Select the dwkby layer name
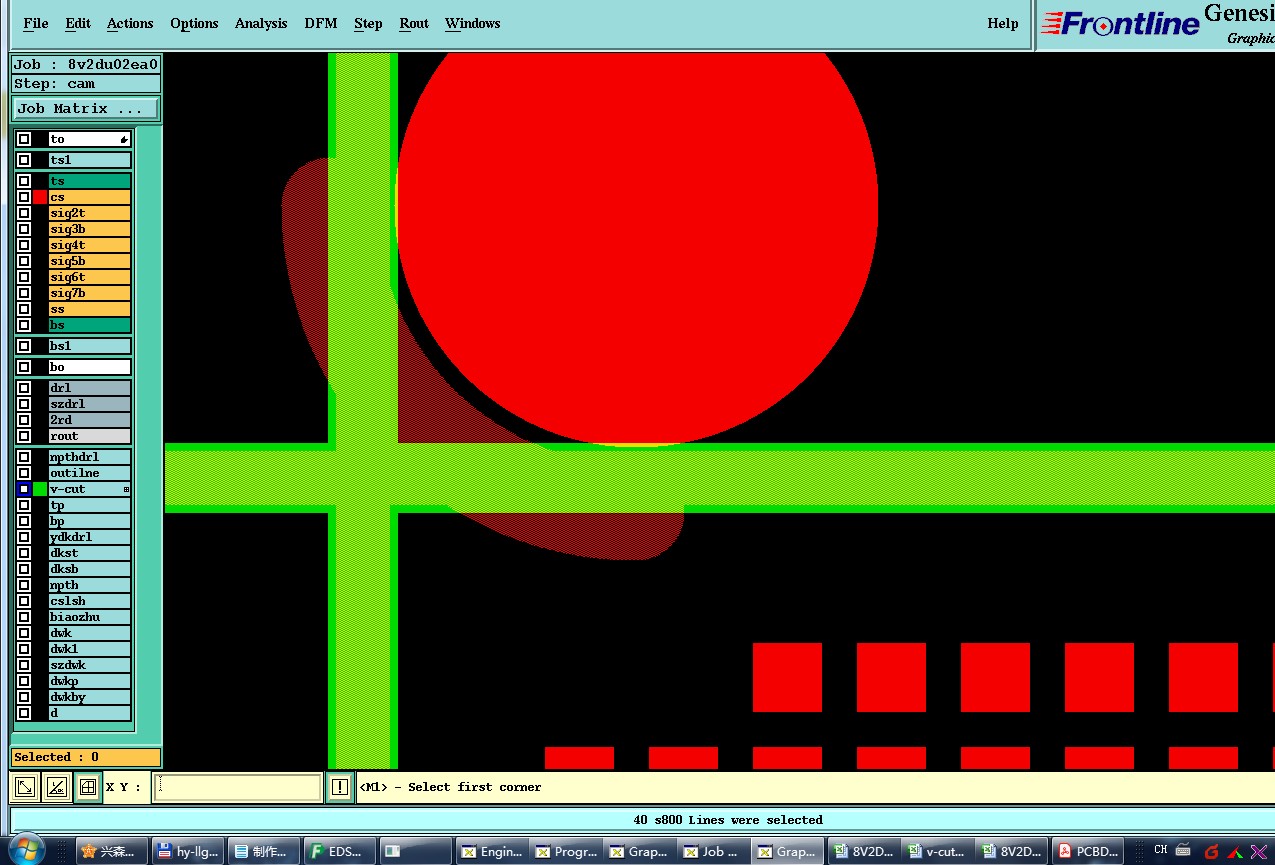Screen dimensions: 1275x865 point(90,697)
